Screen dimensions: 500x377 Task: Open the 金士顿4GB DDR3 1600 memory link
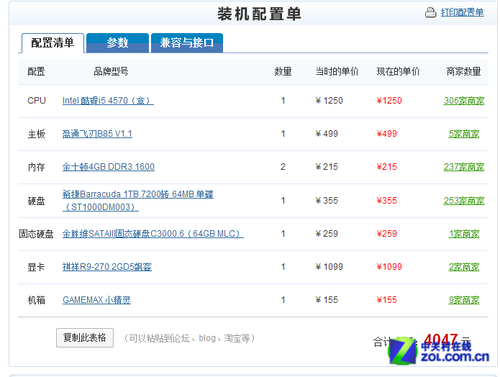108,167
